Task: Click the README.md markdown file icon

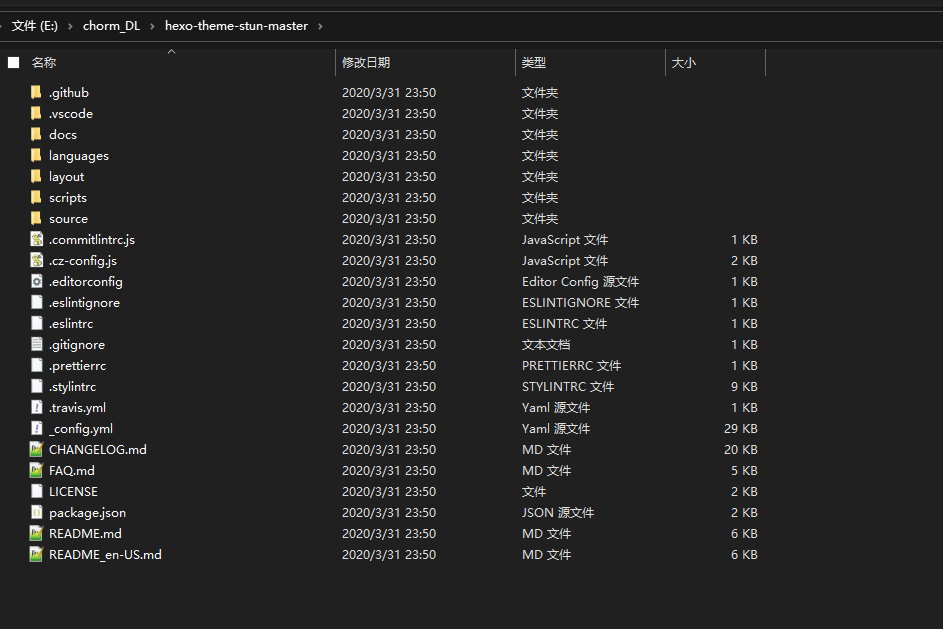Action: pyautogui.click(x=37, y=534)
